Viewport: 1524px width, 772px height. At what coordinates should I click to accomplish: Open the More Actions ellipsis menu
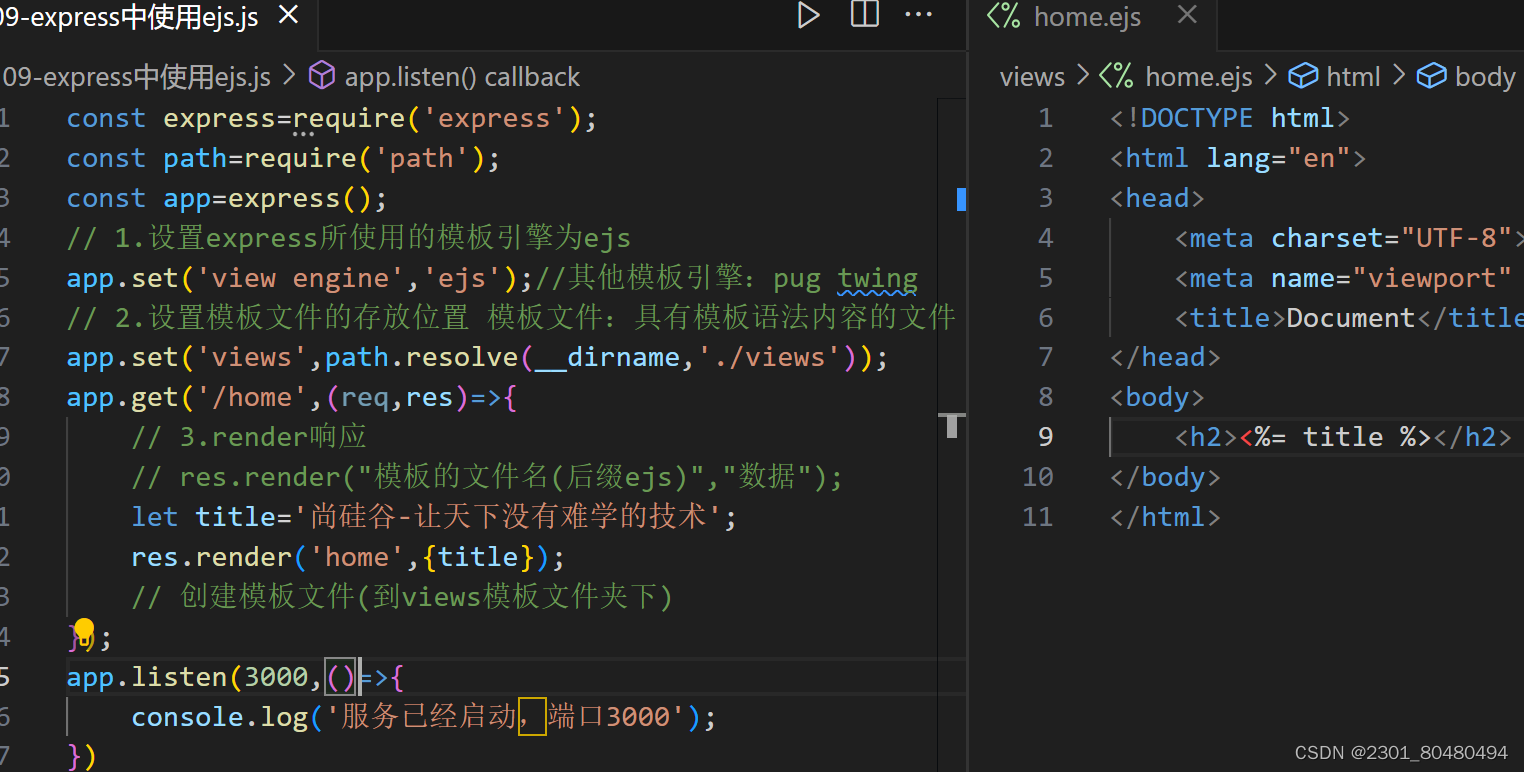click(x=918, y=15)
